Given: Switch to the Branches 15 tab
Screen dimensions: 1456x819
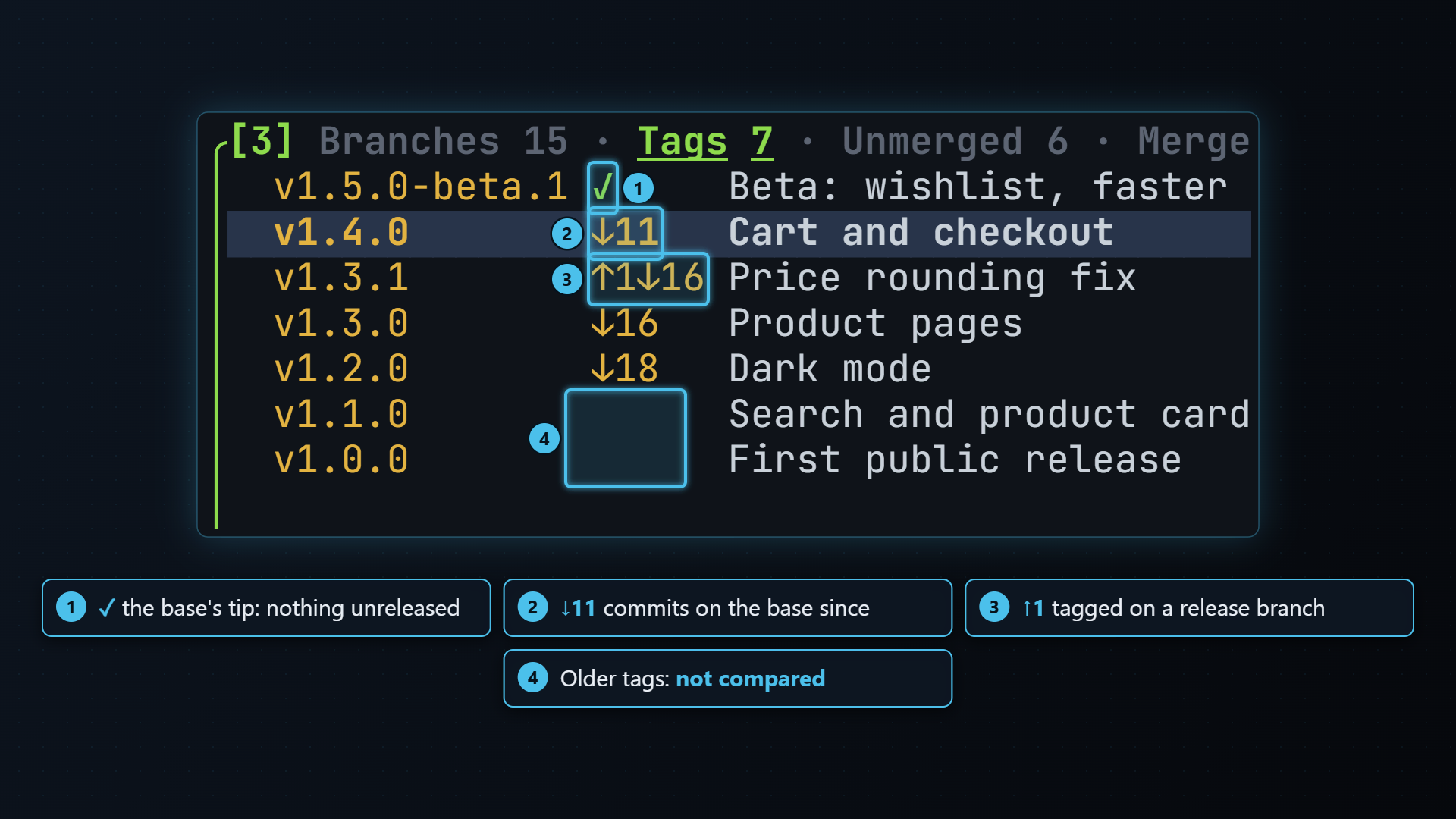Looking at the screenshot, I should [443, 141].
